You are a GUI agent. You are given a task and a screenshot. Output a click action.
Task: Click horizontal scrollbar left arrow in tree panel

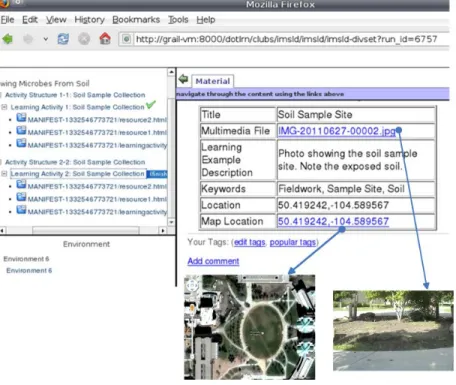[x=3, y=230]
